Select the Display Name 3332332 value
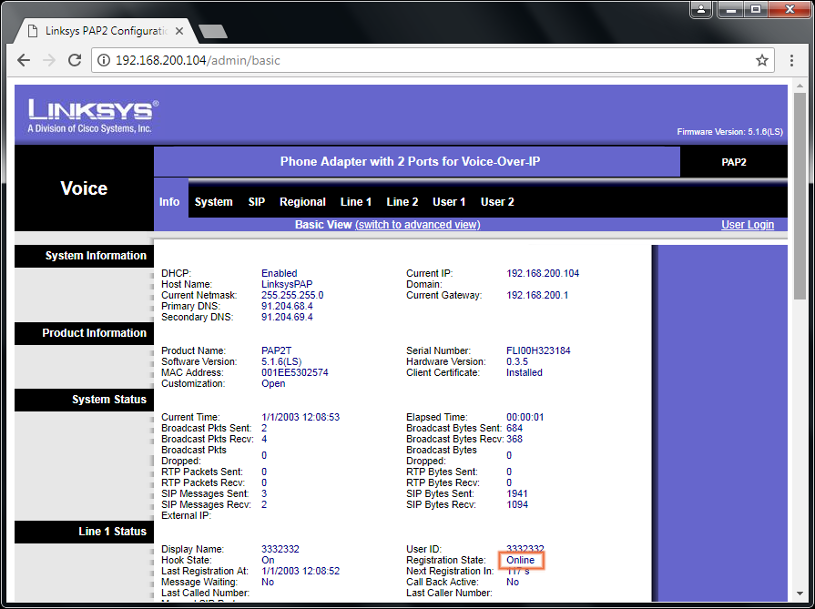The height and width of the screenshot is (609, 815). (280, 549)
